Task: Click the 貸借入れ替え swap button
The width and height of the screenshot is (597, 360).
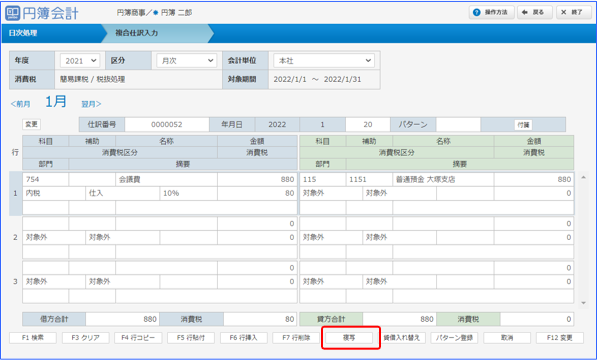Action: pos(402,338)
